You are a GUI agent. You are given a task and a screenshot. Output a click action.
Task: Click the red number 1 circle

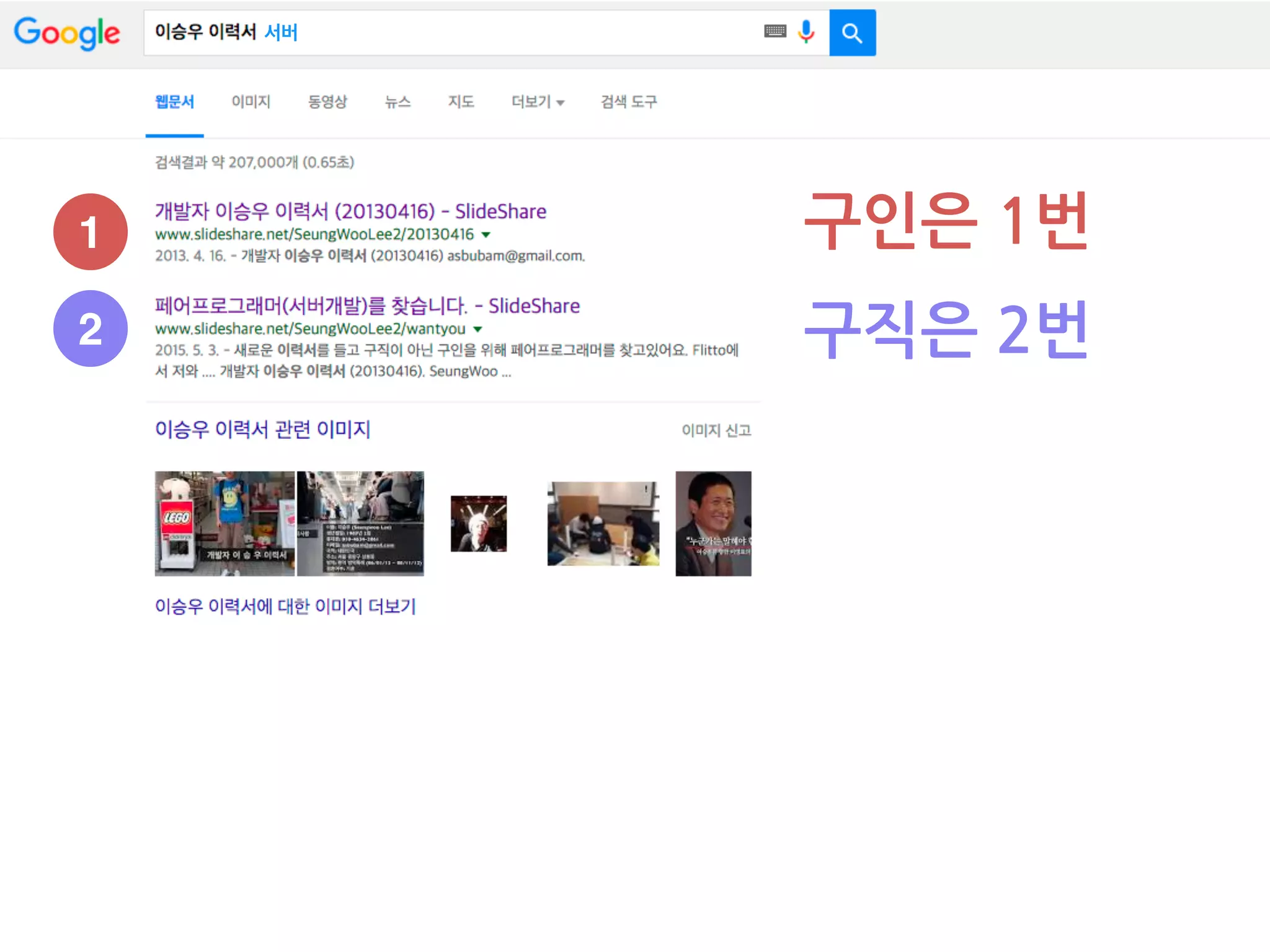(x=91, y=232)
